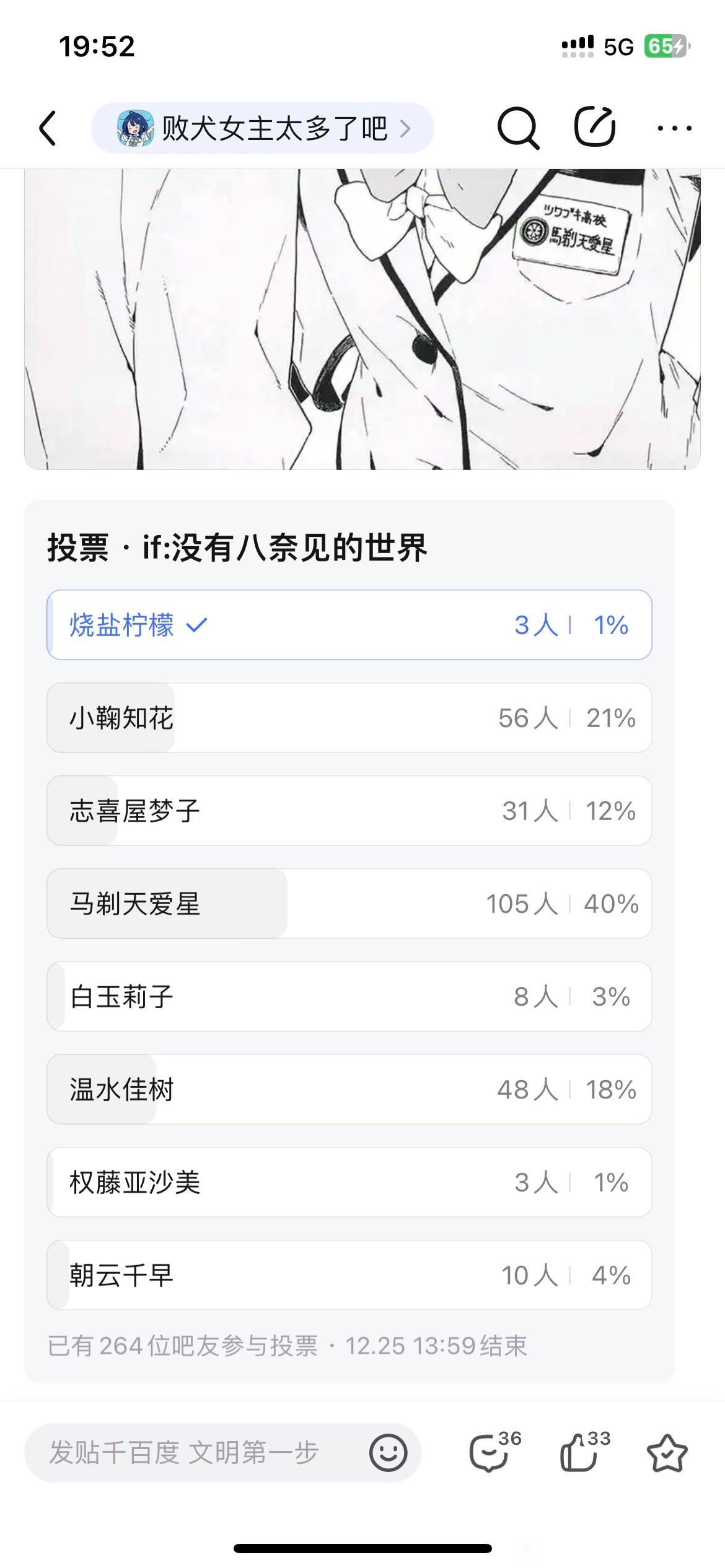Choose the 志喜屋梦子 poll option
This screenshot has height=1568, width=725.
point(349,811)
